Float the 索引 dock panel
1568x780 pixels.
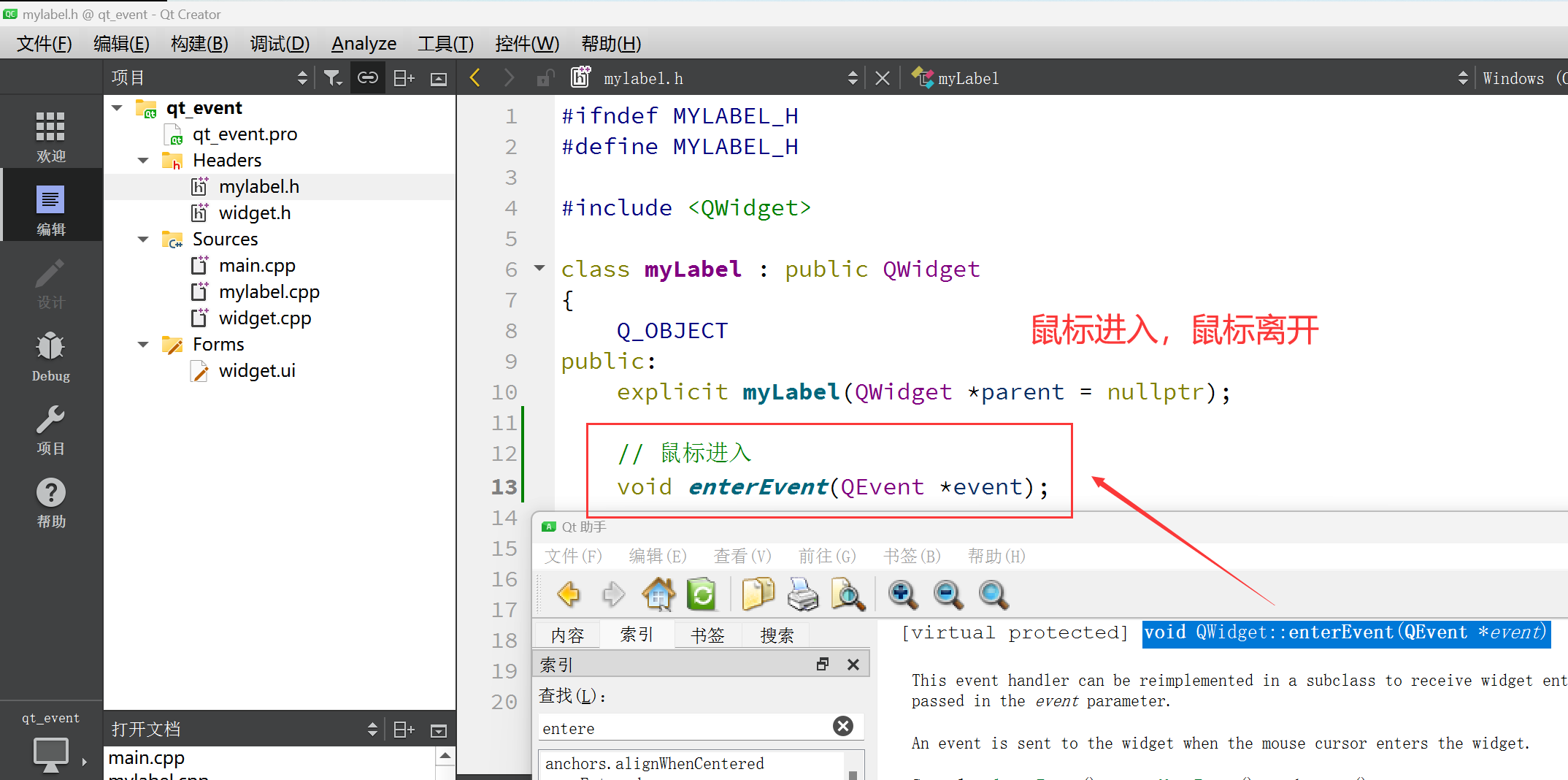click(x=823, y=664)
